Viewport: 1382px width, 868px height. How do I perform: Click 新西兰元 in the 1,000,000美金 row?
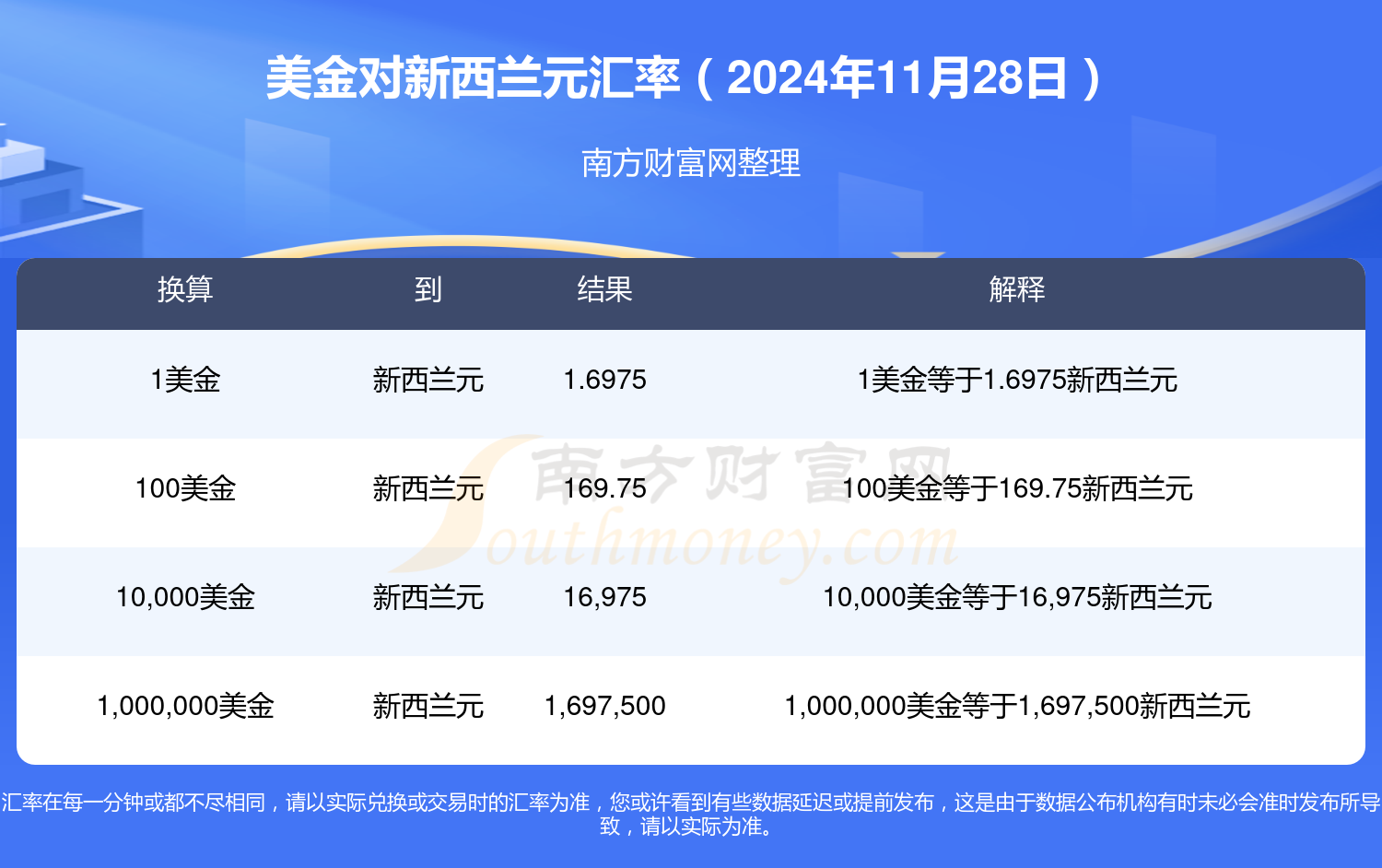[x=427, y=706]
